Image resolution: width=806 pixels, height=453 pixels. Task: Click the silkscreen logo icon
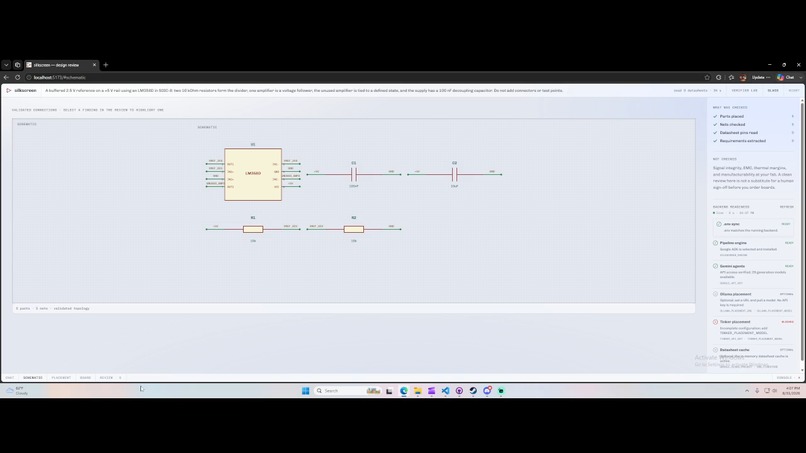[x=9, y=90]
